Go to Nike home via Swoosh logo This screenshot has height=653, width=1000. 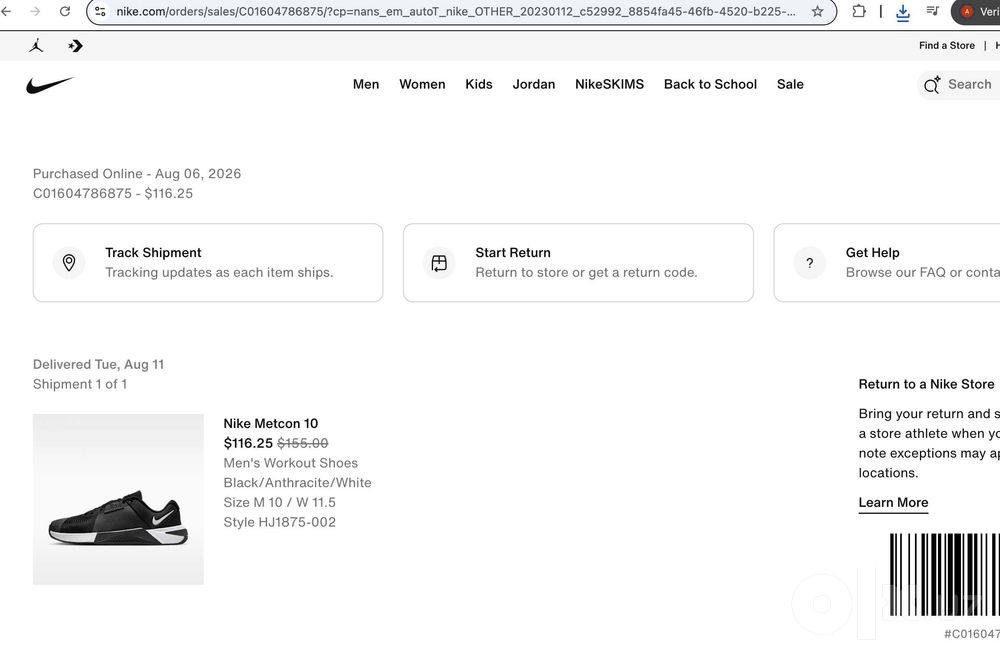50,85
